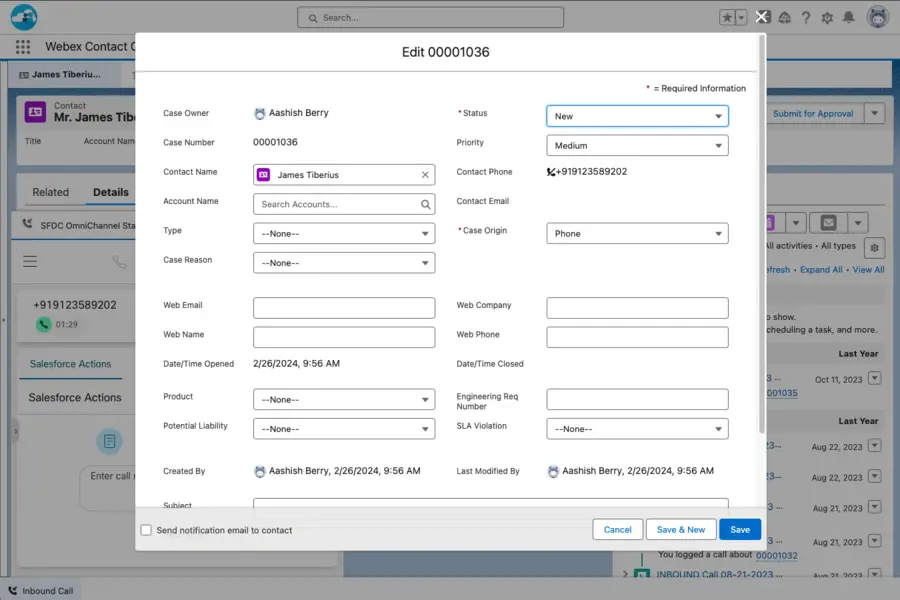
Task: Open the dropdown beside the email icon
Action: [858, 222]
